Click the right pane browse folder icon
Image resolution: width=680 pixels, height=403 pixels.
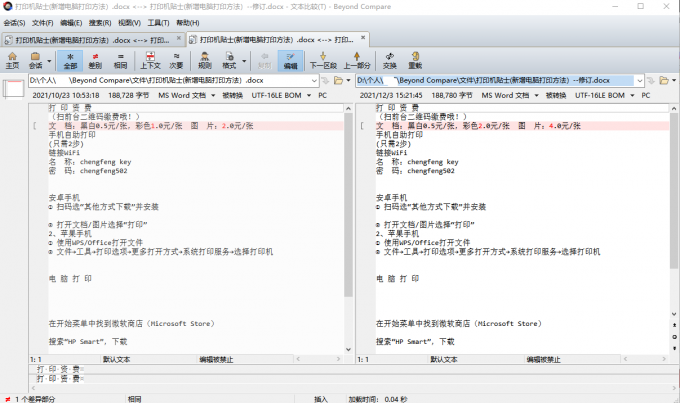pyautogui.click(x=664, y=80)
